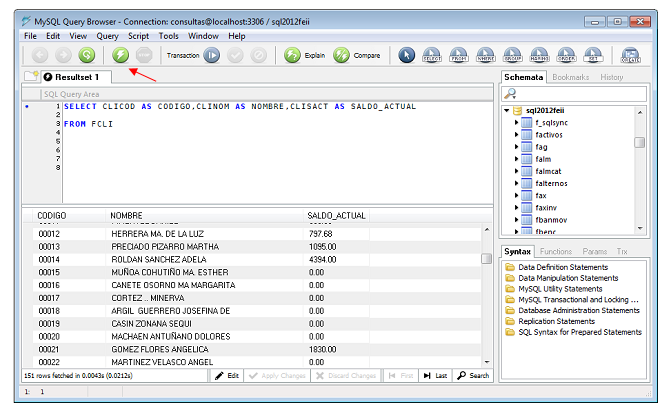The width and height of the screenshot is (671, 412).
Task: Select the fbanmov table in schemata
Action: click(551, 220)
